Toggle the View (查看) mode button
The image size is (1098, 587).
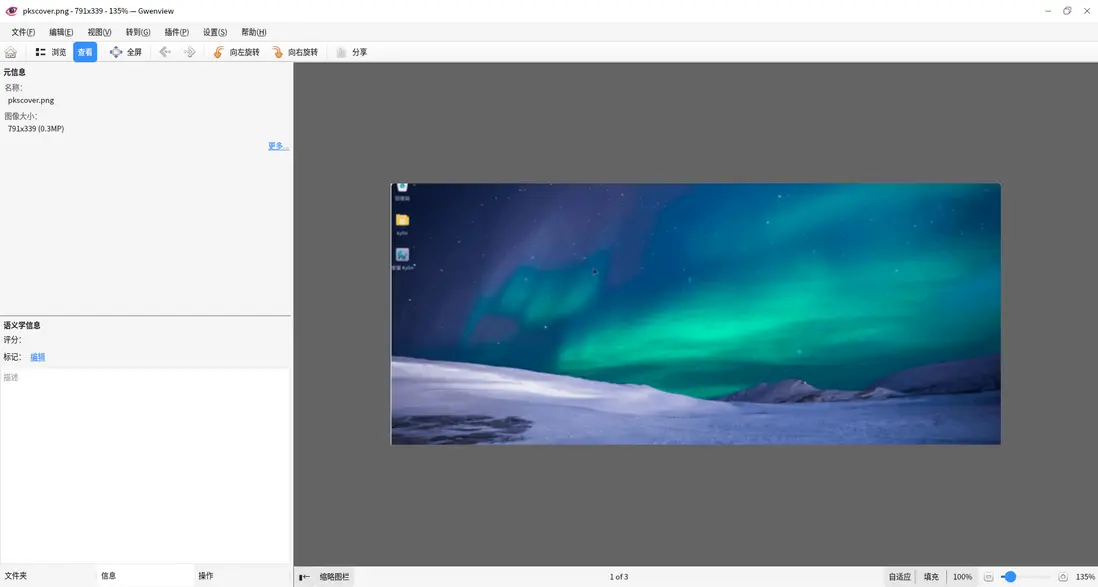pyautogui.click(x=85, y=52)
